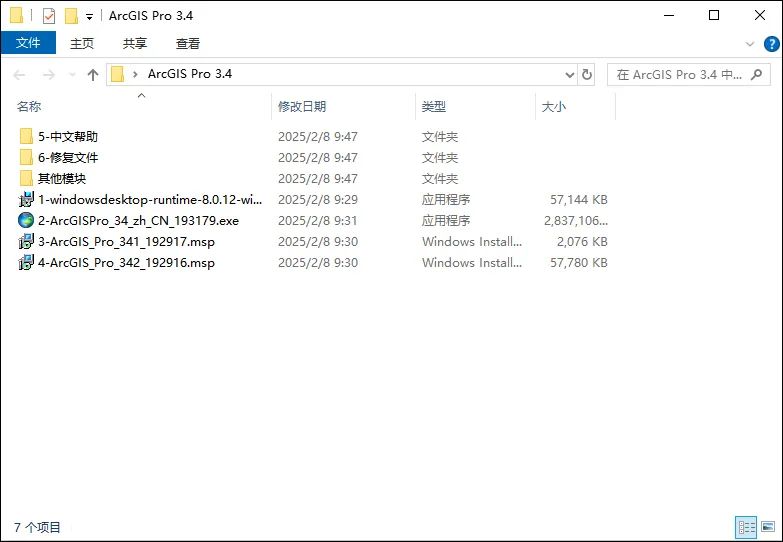The width and height of the screenshot is (783, 542).
Task: Click date 2025/2/8 9:31 of exe
Action: click(318, 220)
